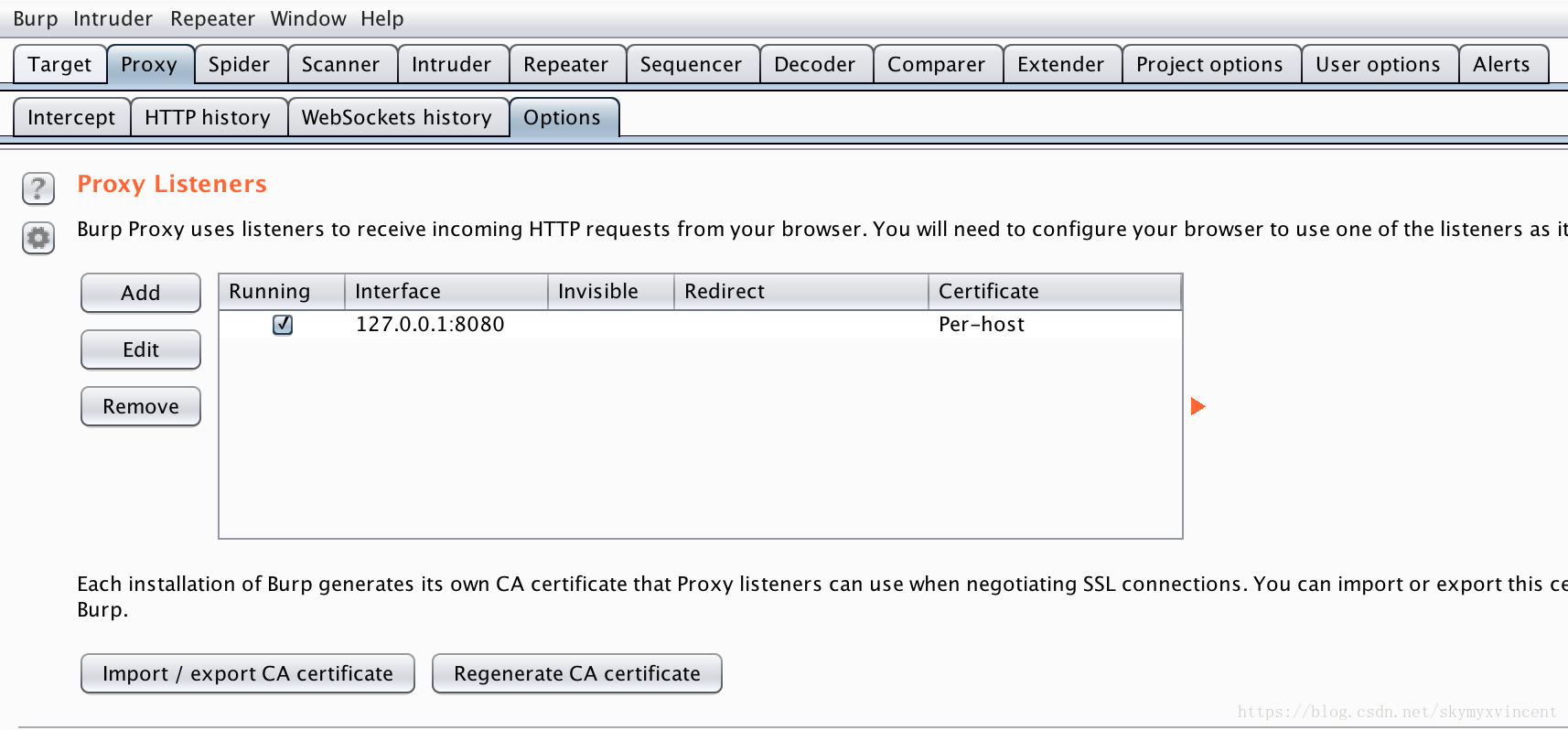Select the Intercept sub-tab
Screen dimensions: 1568x730
(71, 117)
